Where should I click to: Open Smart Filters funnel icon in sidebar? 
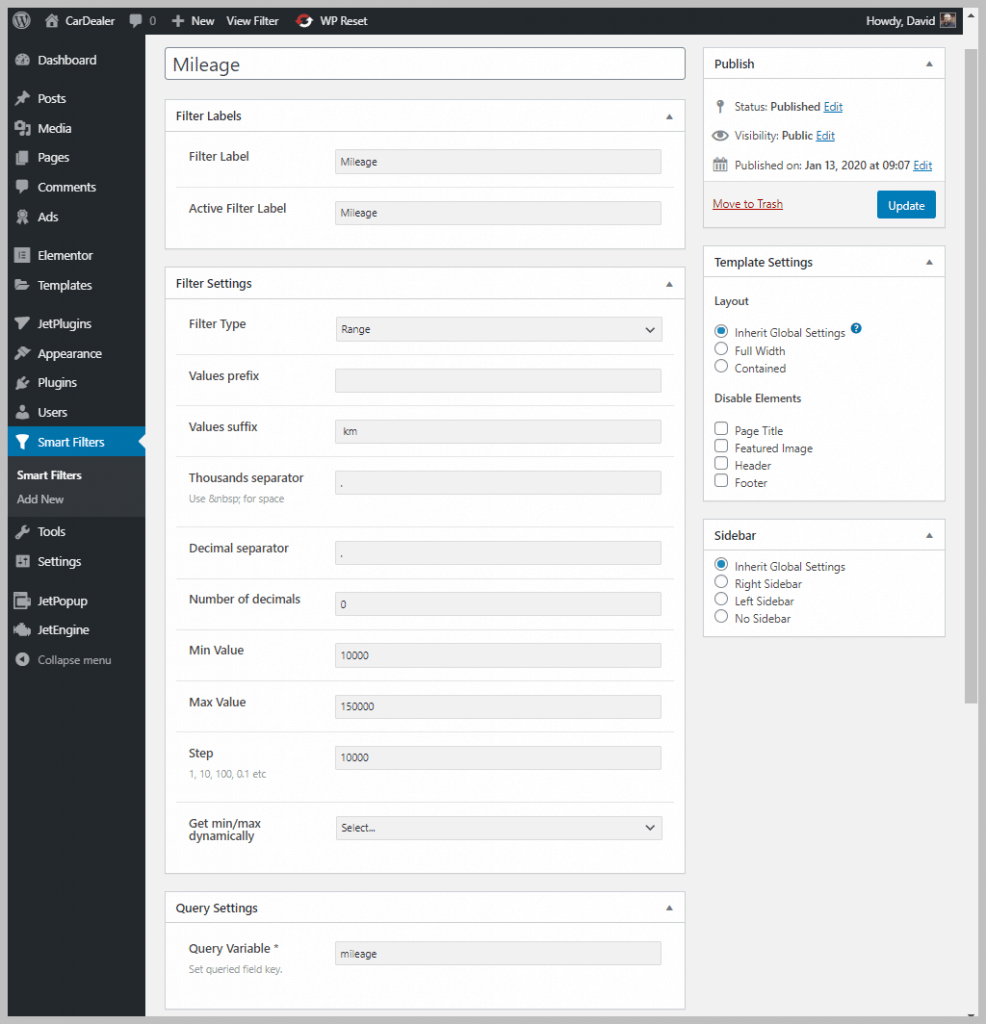22,442
